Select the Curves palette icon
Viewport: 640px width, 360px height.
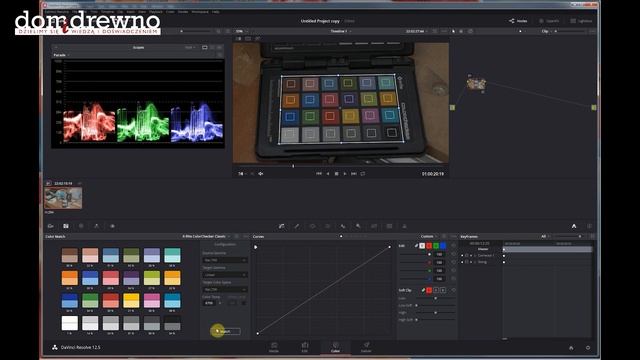pos(281,226)
